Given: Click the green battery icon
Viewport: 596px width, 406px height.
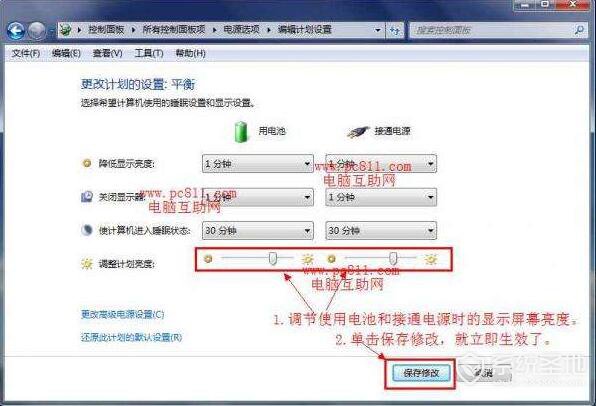Looking at the screenshot, I should tap(241, 132).
